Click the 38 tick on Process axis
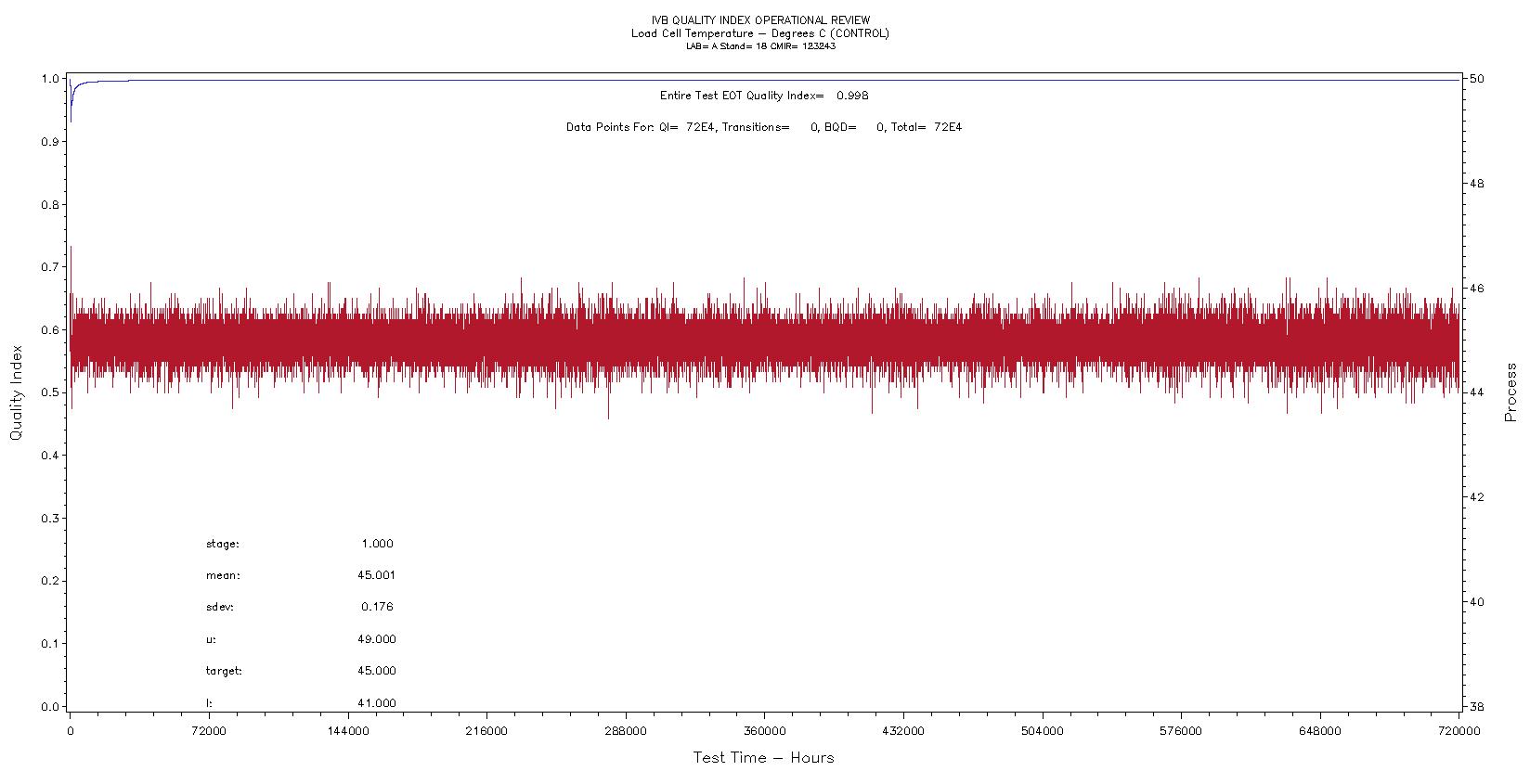The image size is (1530, 784). point(1476,706)
